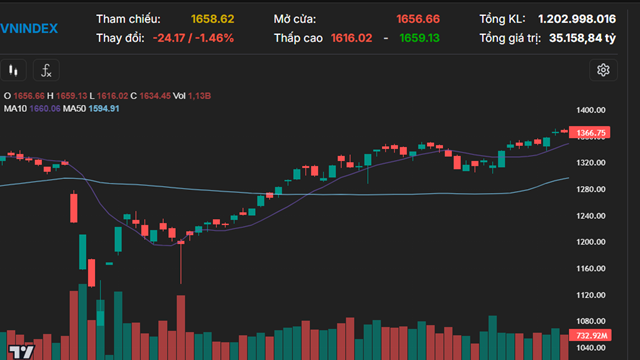Click the Tổng KL label
640x360 pixels.
click(502, 19)
